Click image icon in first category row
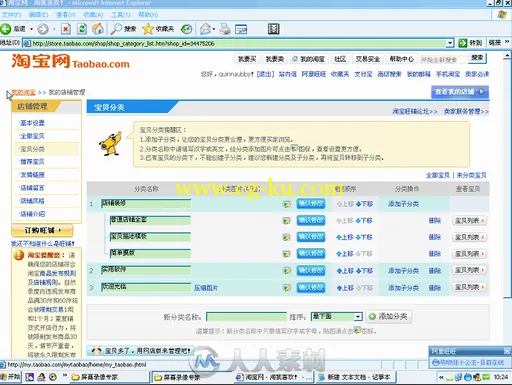The height and width of the screenshot is (385, 512). tap(286, 204)
